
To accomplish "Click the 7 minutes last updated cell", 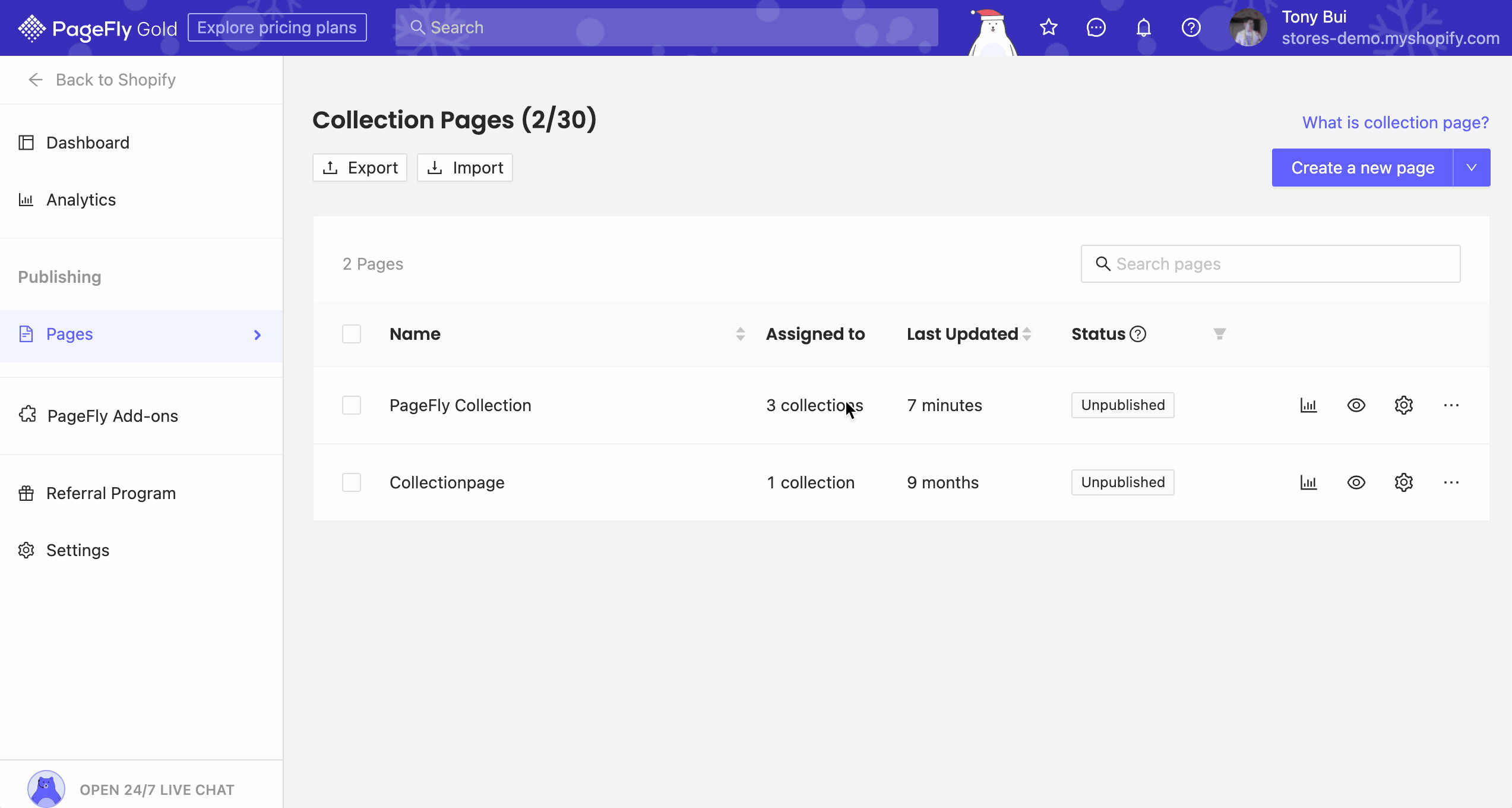I will [945, 405].
